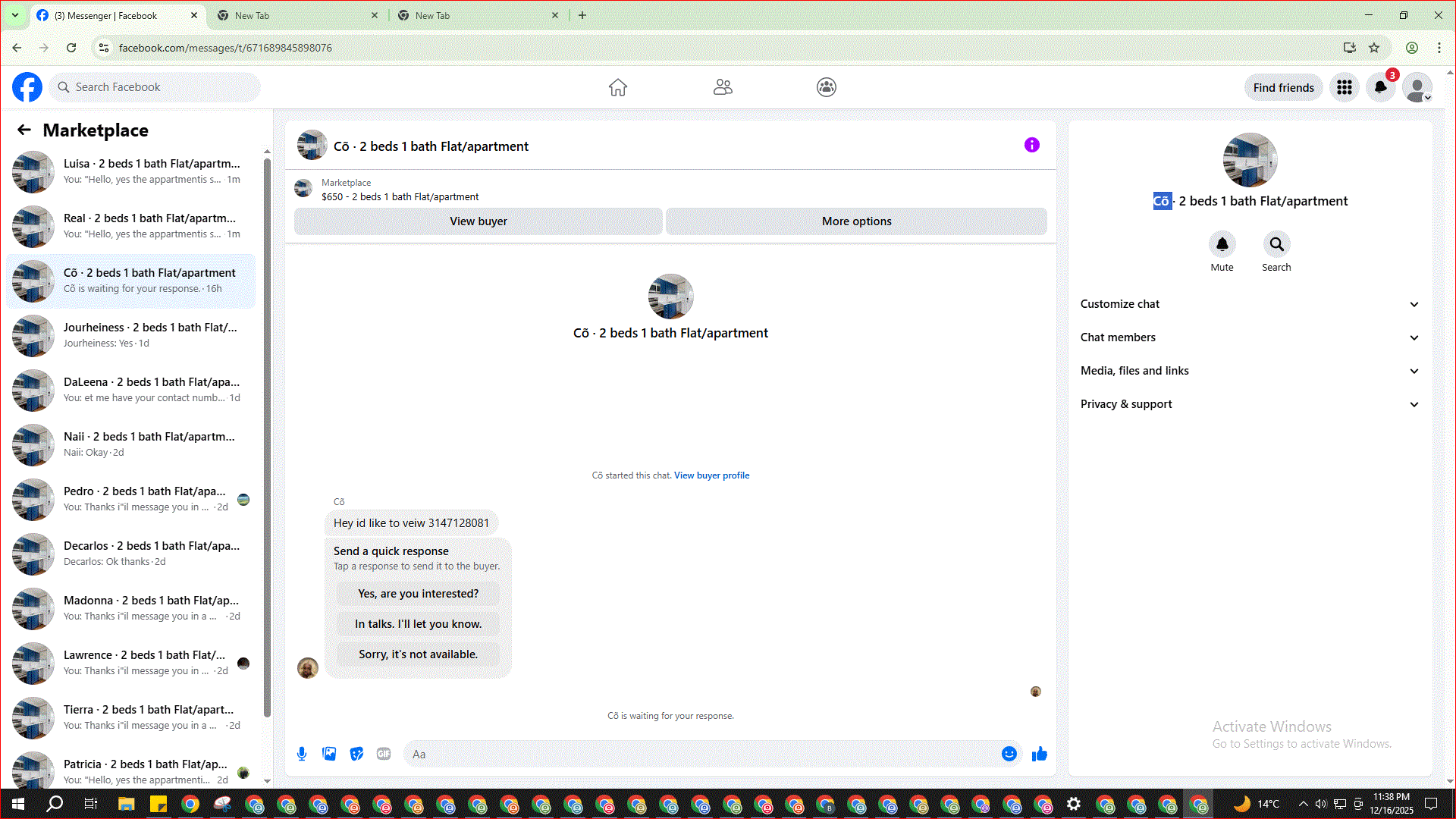
Task: Send a voice clip microphone icon
Action: pyautogui.click(x=302, y=754)
